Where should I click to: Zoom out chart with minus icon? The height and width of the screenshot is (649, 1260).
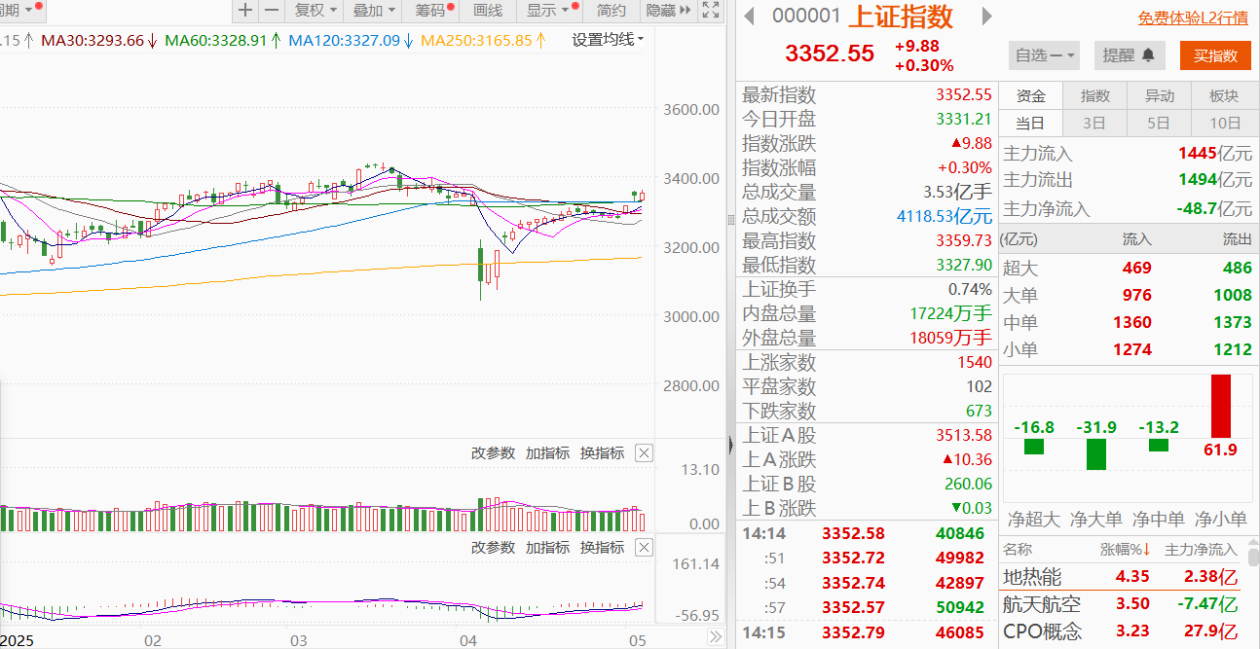(271, 11)
